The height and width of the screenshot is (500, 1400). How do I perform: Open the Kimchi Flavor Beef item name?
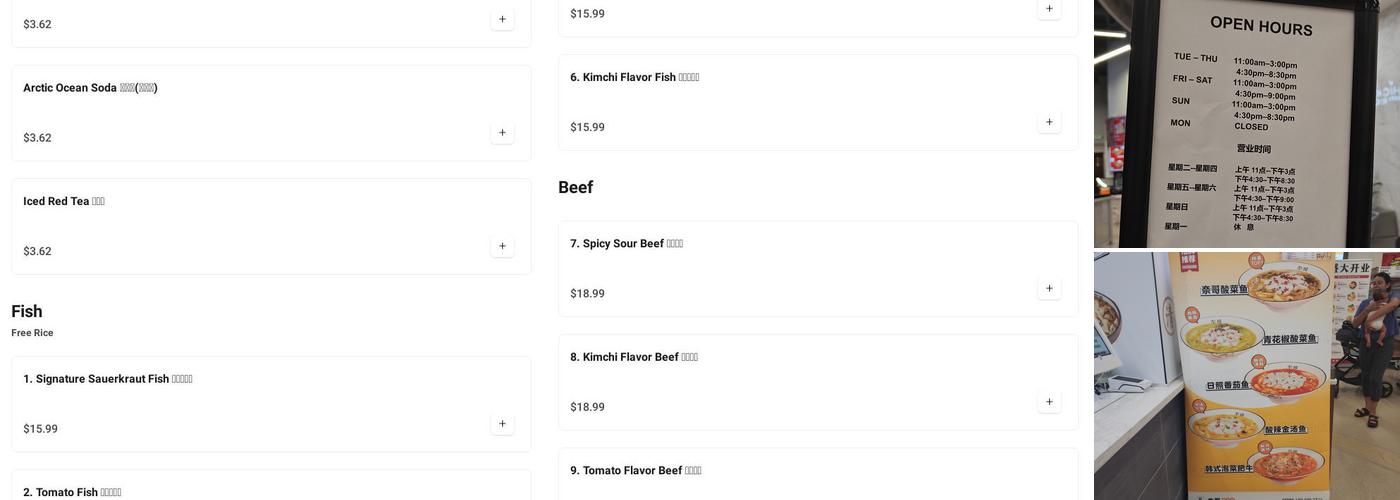click(x=634, y=357)
